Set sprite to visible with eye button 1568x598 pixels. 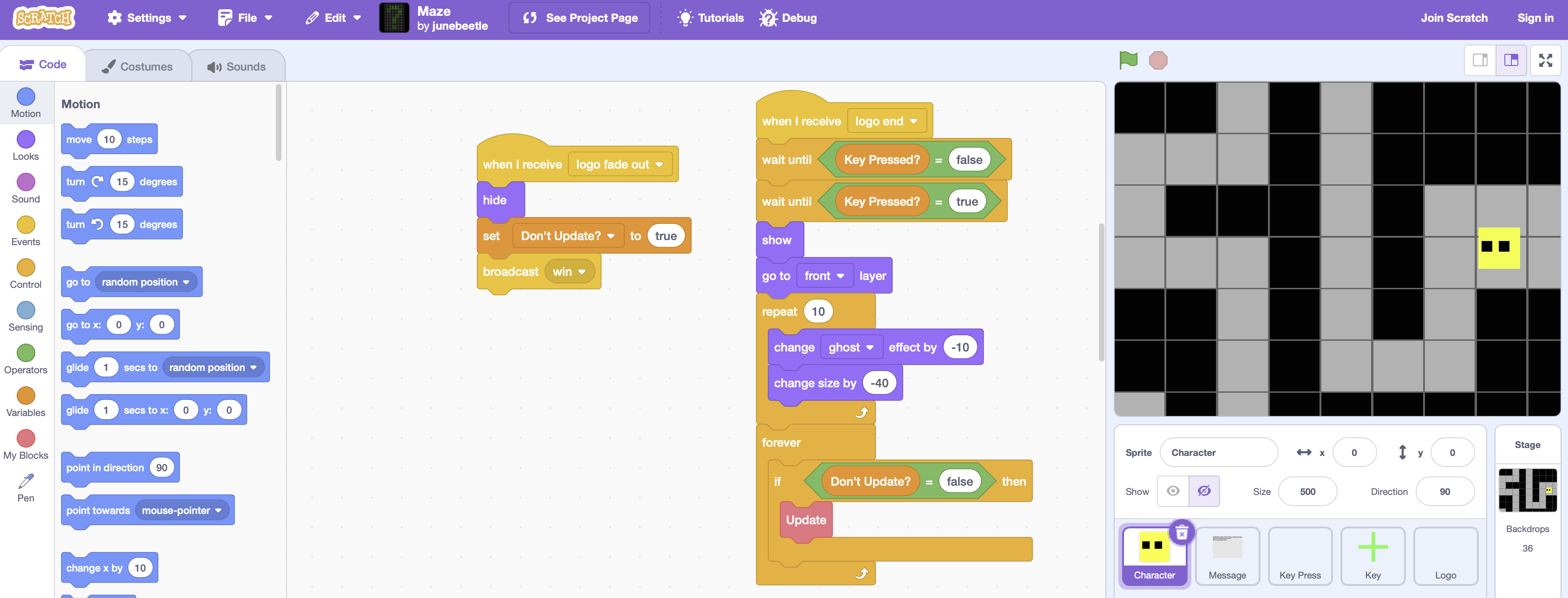coord(1173,491)
